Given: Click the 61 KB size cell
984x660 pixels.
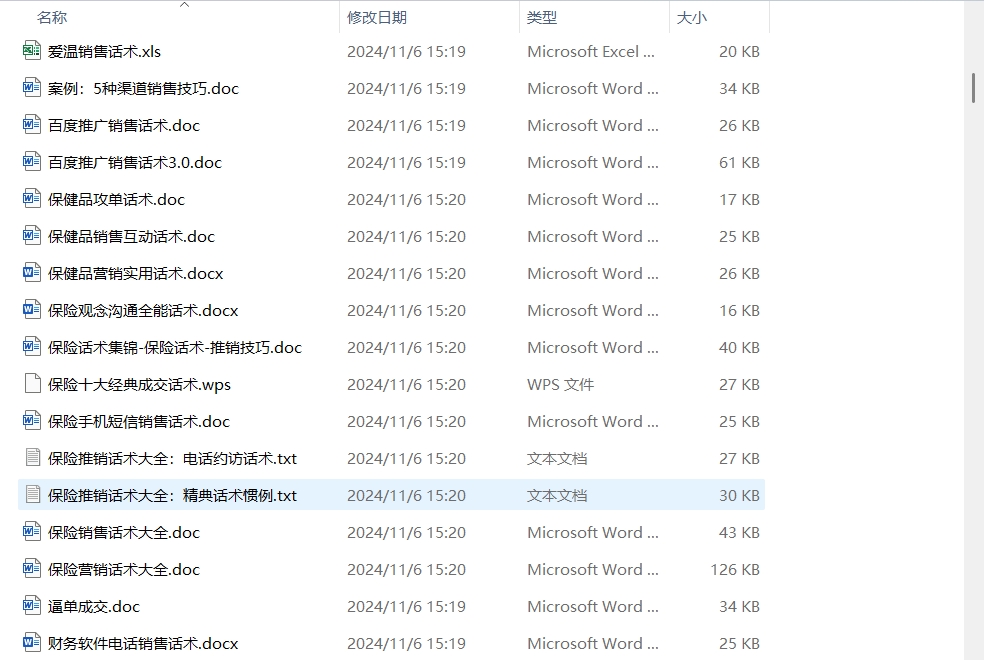Looking at the screenshot, I should [x=739, y=162].
